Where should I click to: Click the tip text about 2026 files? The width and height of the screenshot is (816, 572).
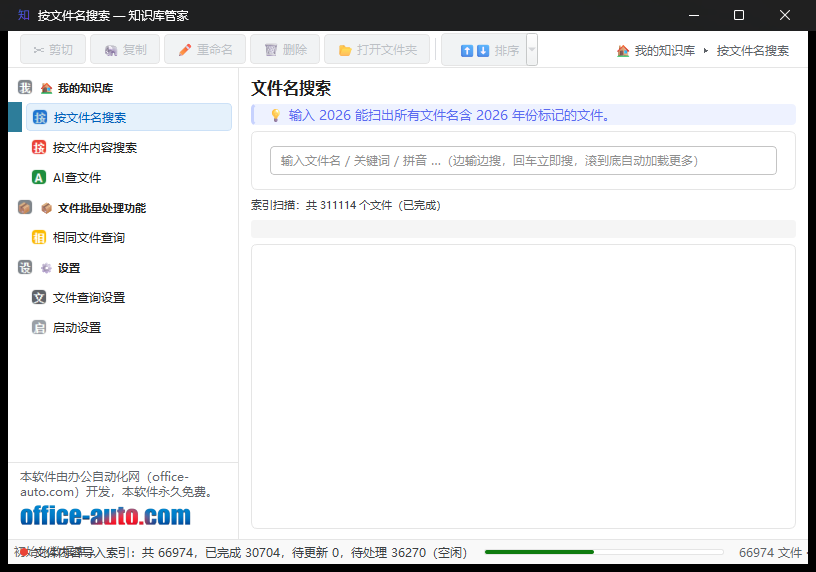[x=449, y=115]
